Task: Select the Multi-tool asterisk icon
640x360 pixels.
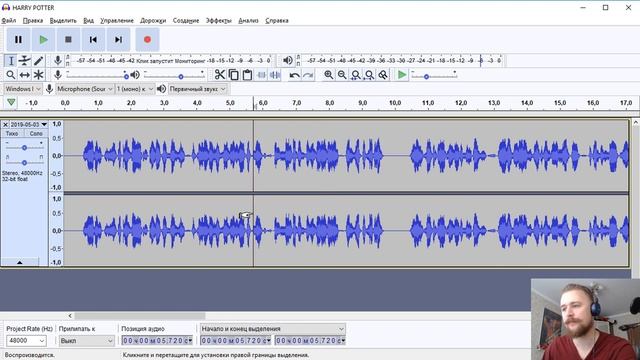Action: tap(38, 75)
